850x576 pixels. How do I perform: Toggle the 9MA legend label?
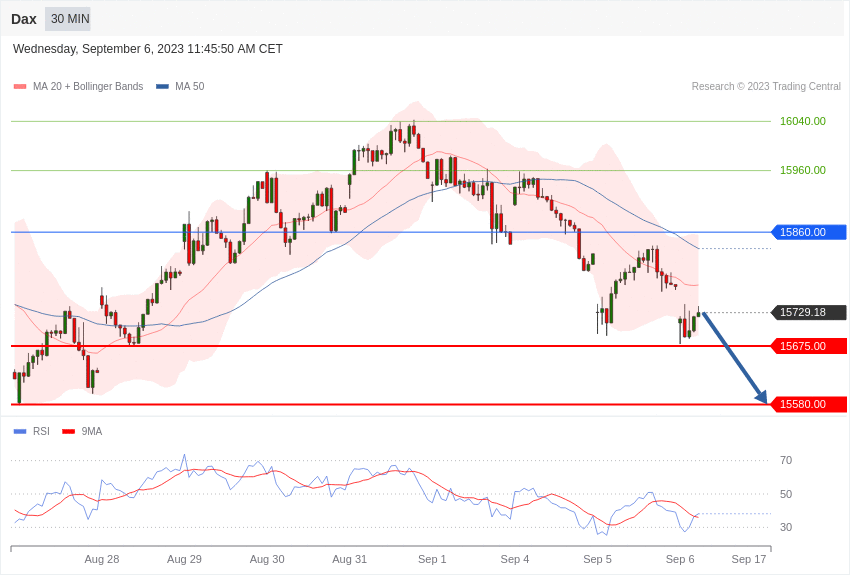[92, 432]
